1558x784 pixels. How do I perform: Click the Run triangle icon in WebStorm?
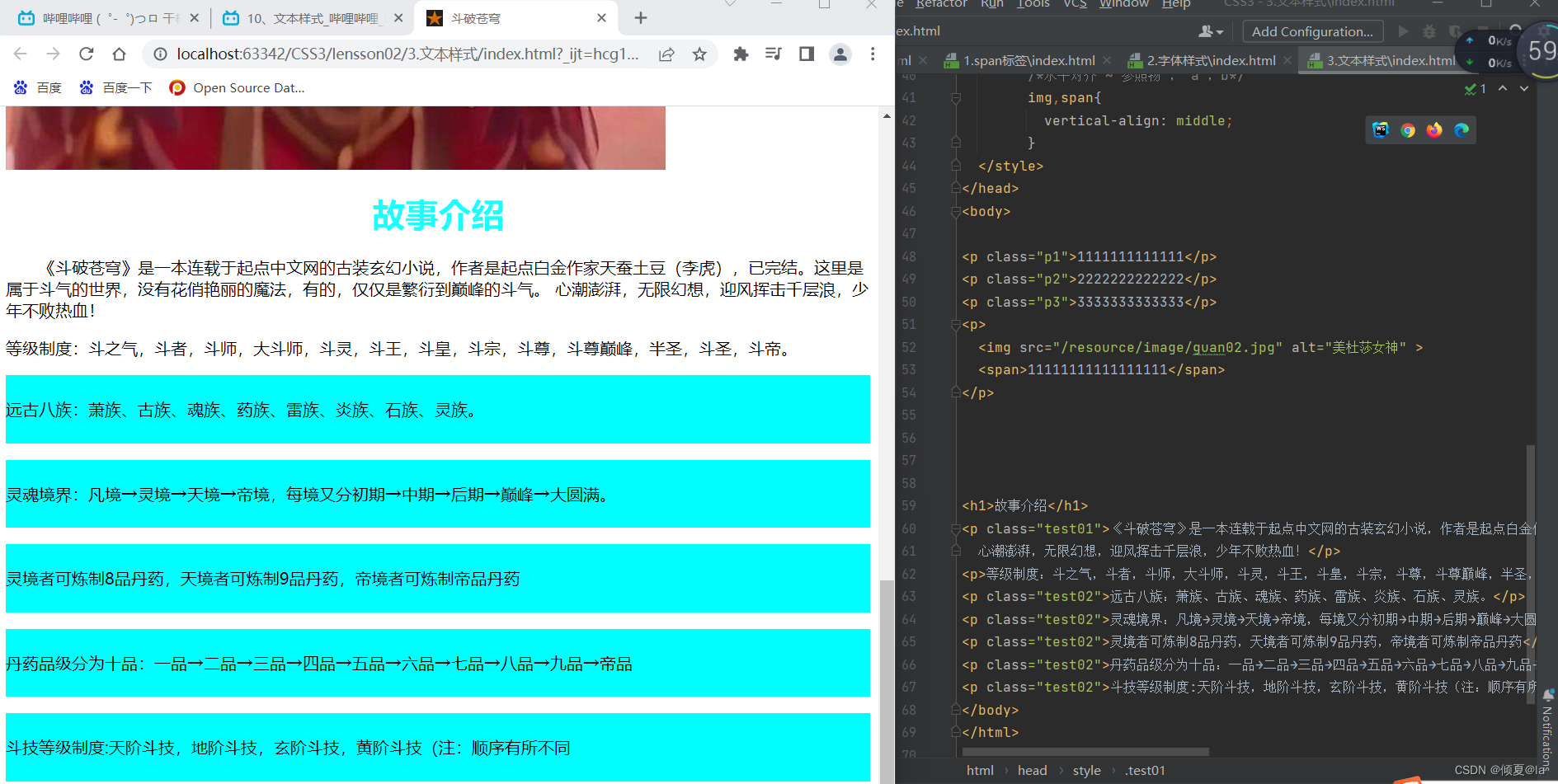point(1404,31)
